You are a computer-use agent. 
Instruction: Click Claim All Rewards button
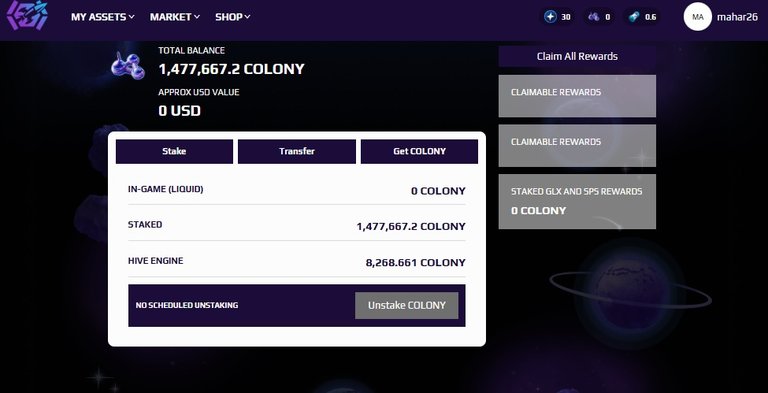click(x=577, y=56)
